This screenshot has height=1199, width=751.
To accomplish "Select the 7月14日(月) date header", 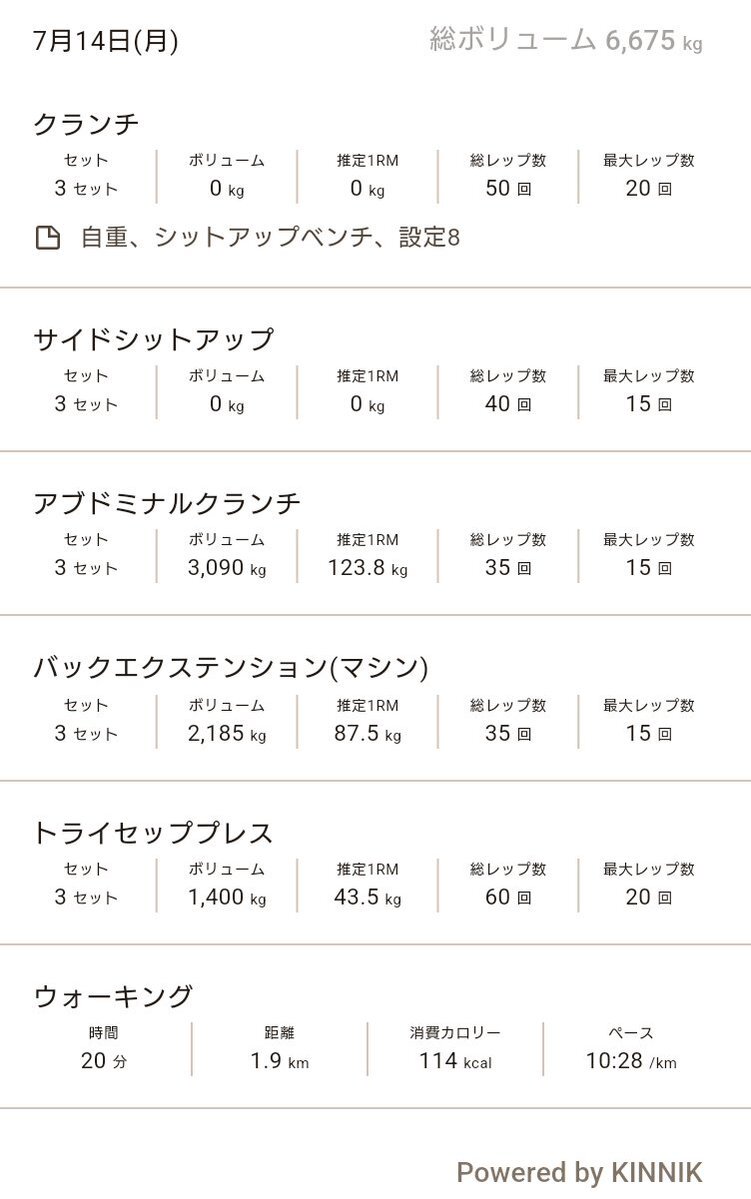I will point(106,40).
